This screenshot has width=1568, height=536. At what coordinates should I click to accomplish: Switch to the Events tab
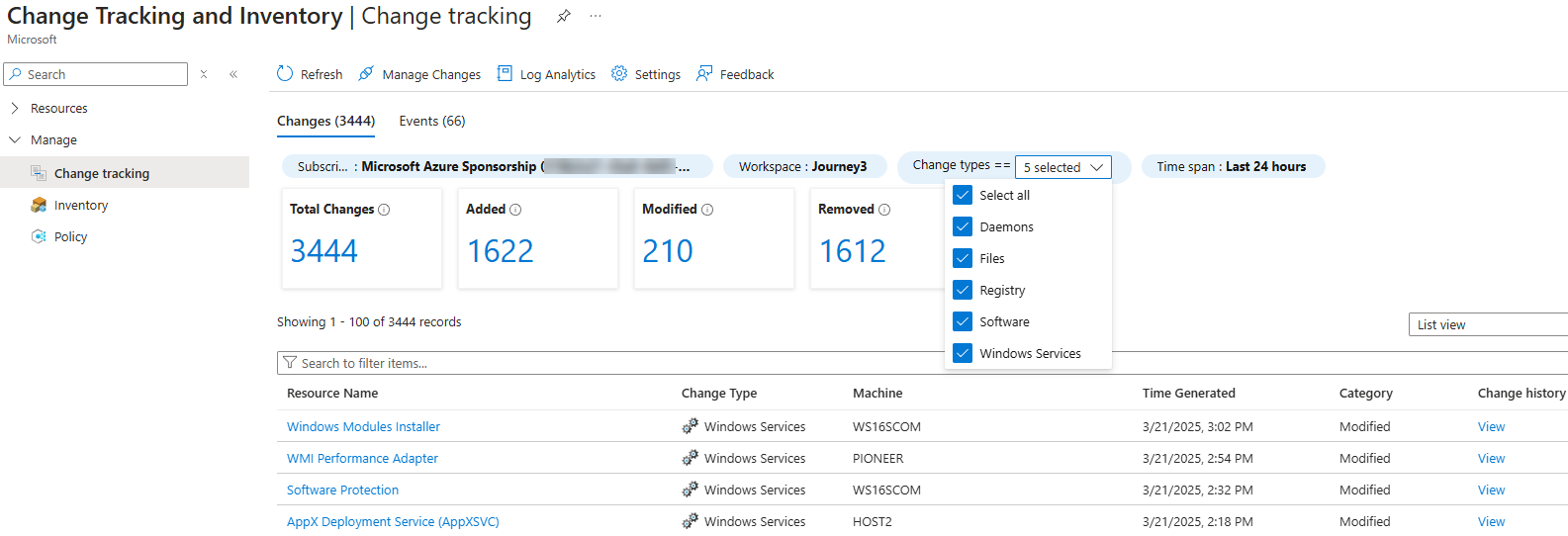coord(431,122)
